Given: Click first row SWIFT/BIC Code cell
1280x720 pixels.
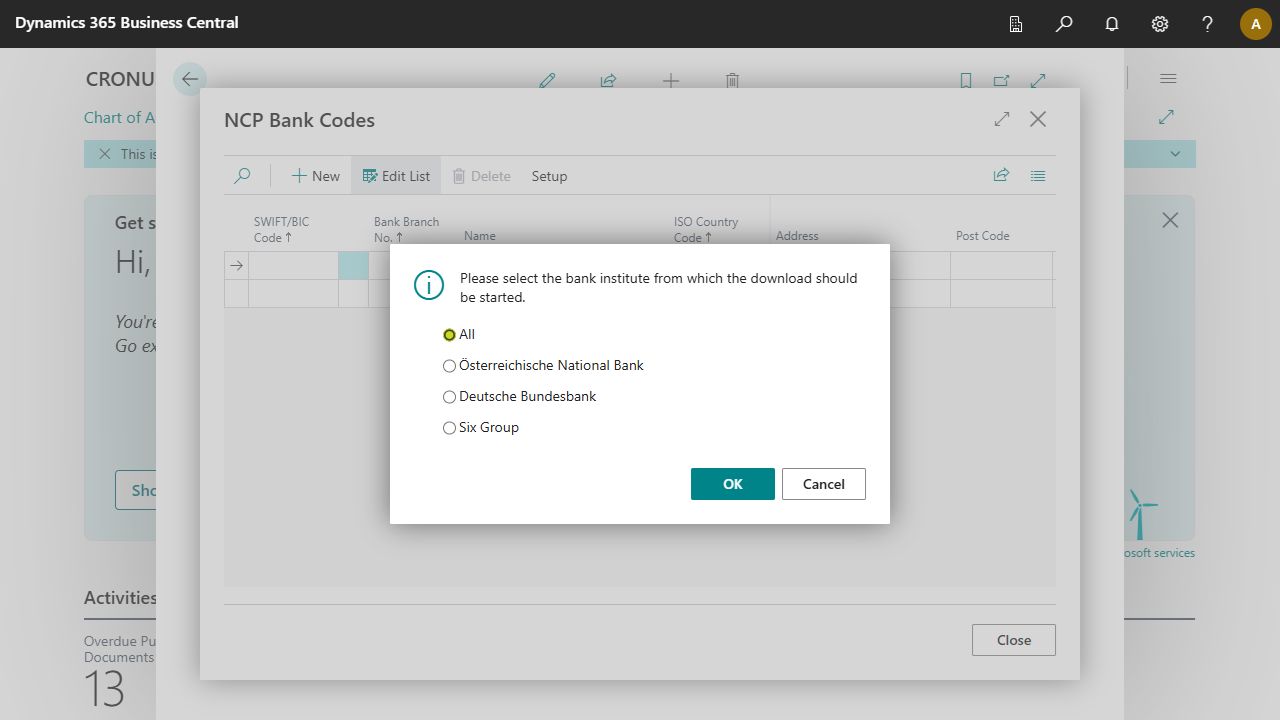Looking at the screenshot, I should (293, 266).
